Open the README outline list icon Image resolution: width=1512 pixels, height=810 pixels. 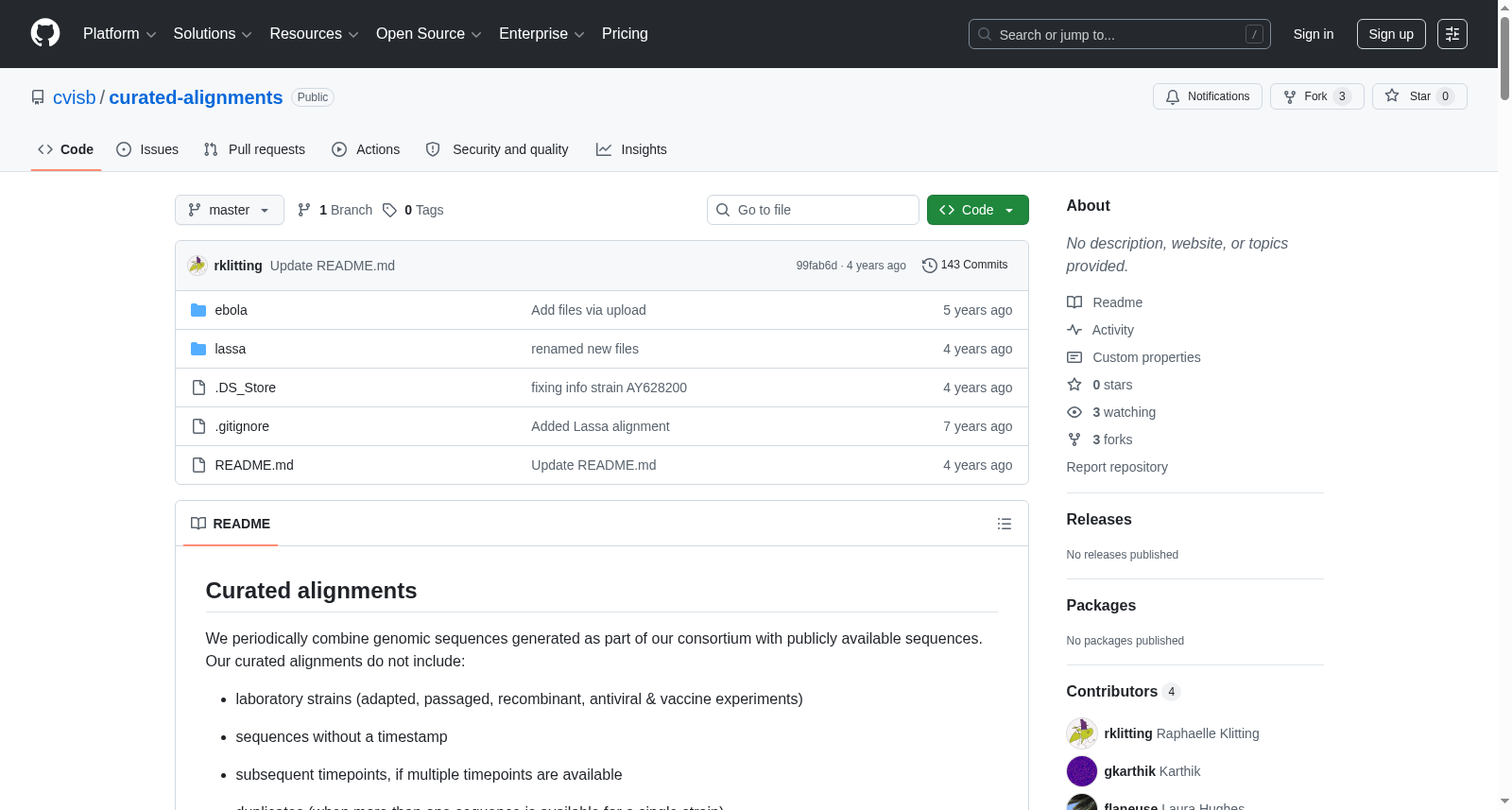click(x=1005, y=524)
